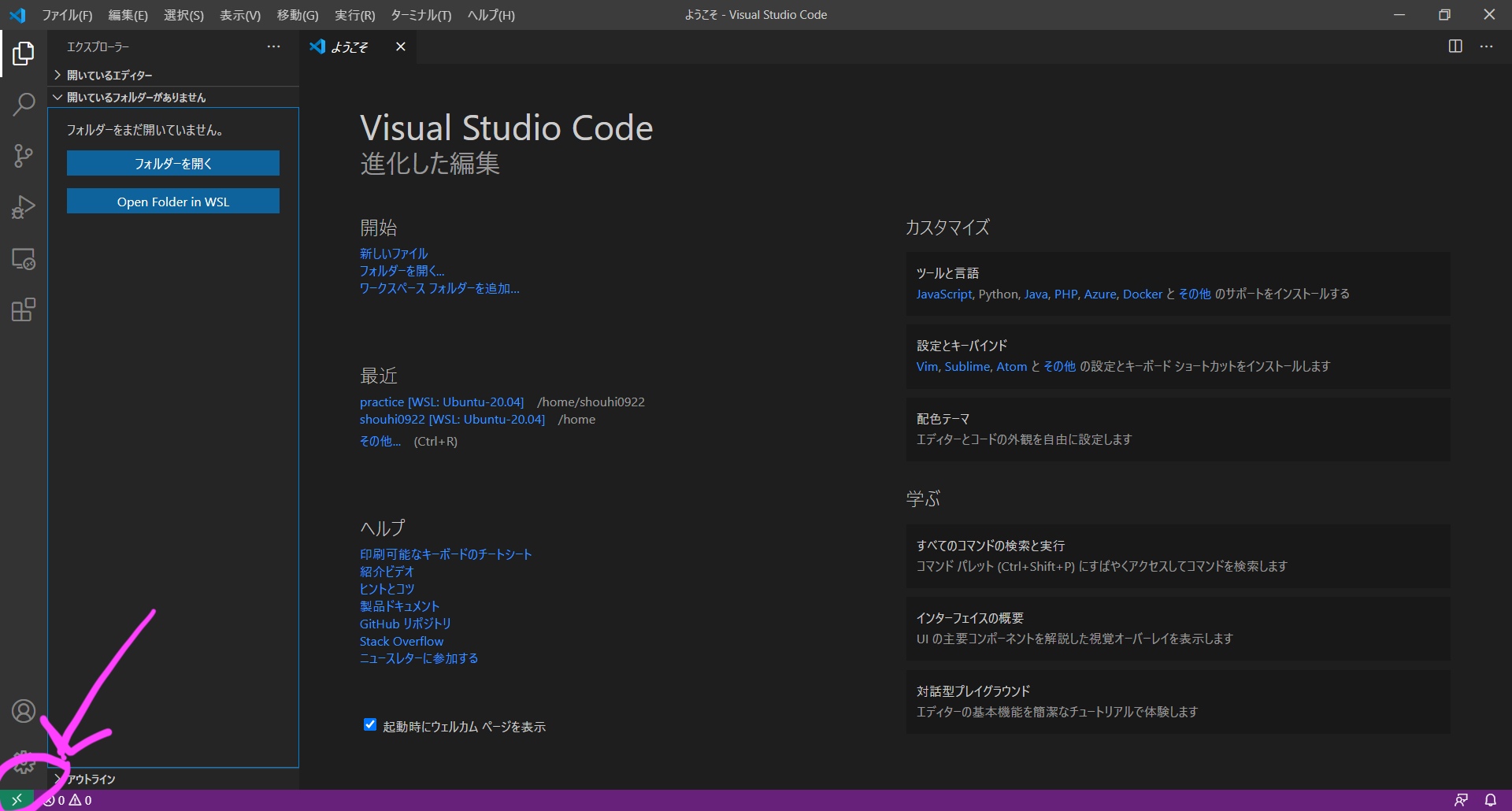Open editor more actions ellipsis
The image size is (1512, 811).
point(1486,46)
